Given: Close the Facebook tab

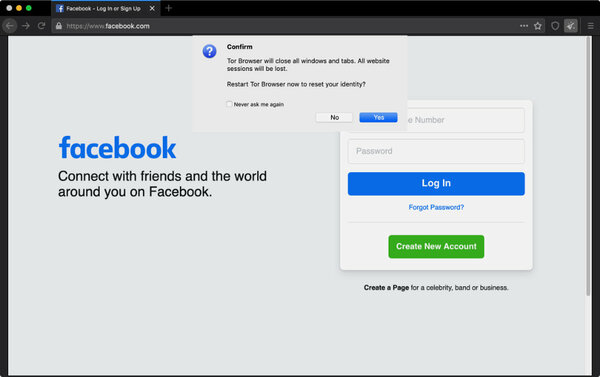Looking at the screenshot, I should [152, 8].
